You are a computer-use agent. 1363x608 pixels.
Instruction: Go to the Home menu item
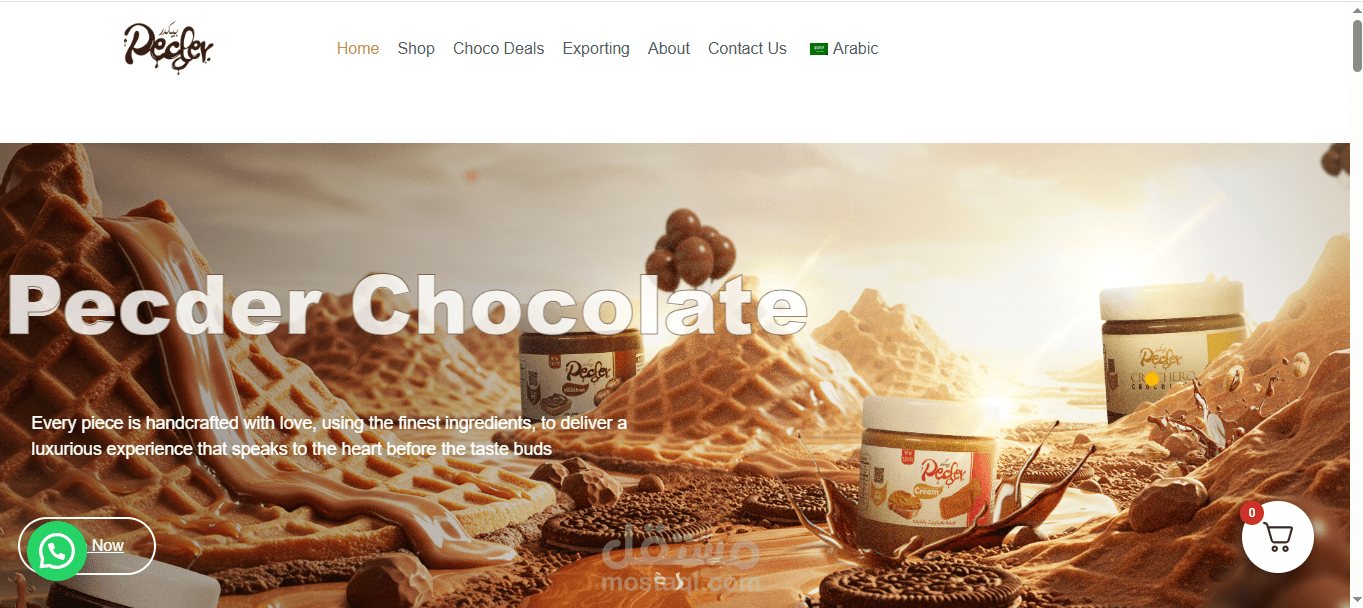[x=358, y=48]
